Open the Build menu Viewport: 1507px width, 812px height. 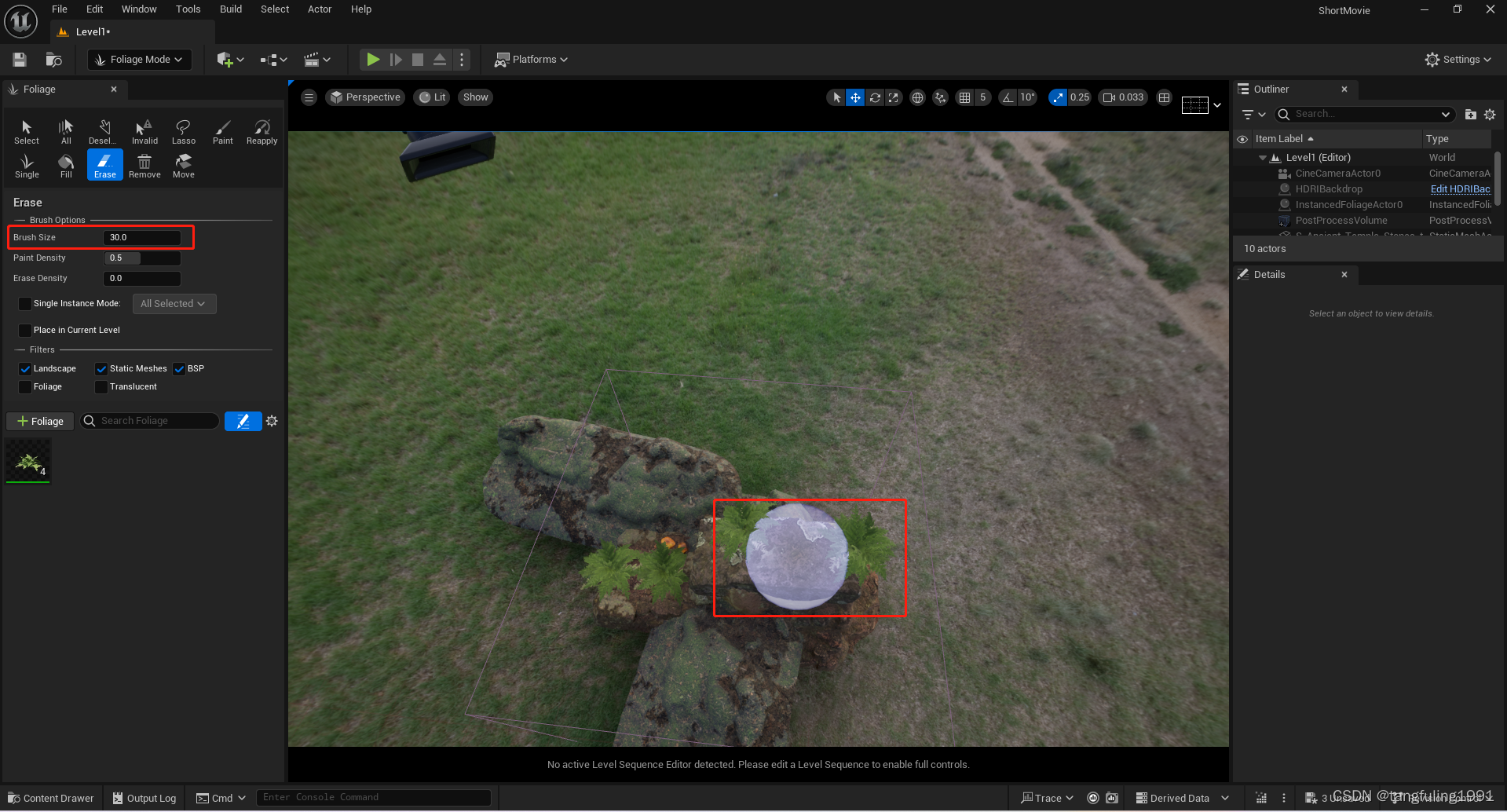coord(231,9)
